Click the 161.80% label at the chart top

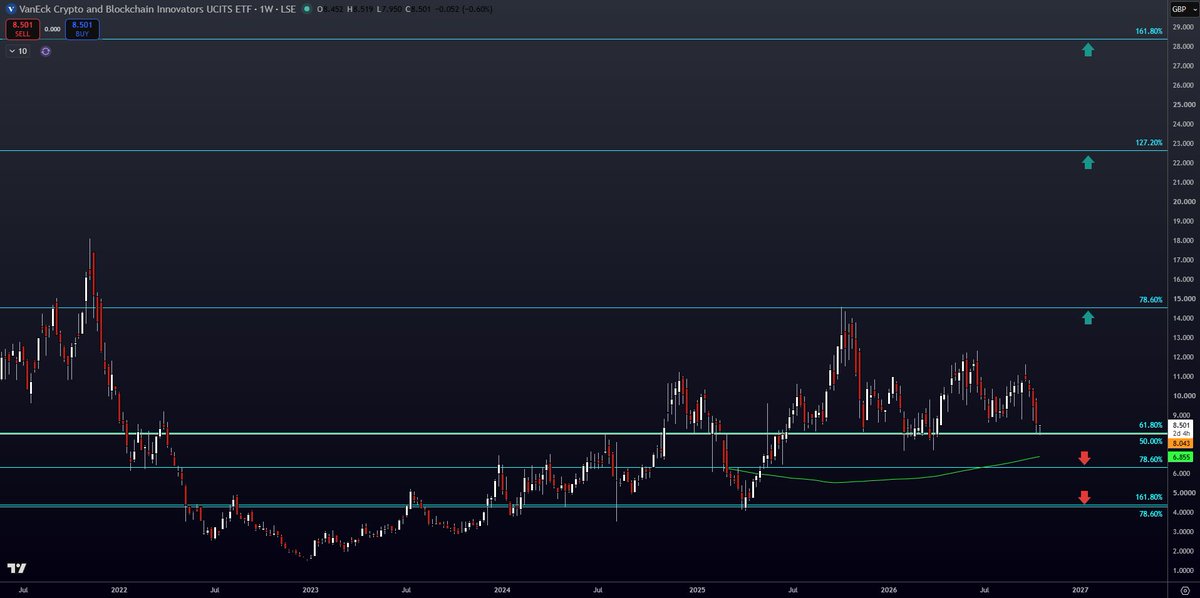coord(1149,31)
